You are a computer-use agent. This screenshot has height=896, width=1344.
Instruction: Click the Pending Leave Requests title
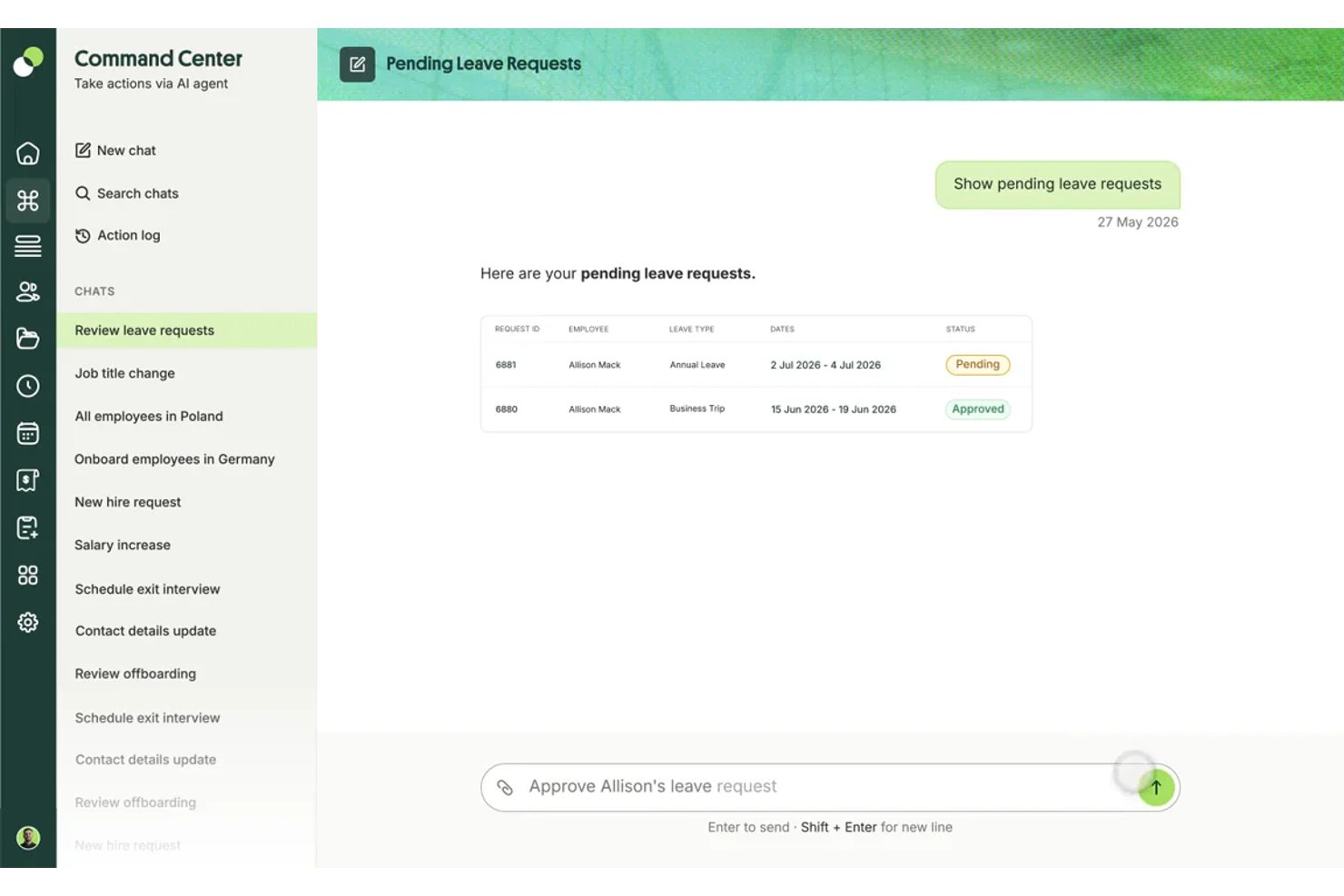[x=483, y=64]
